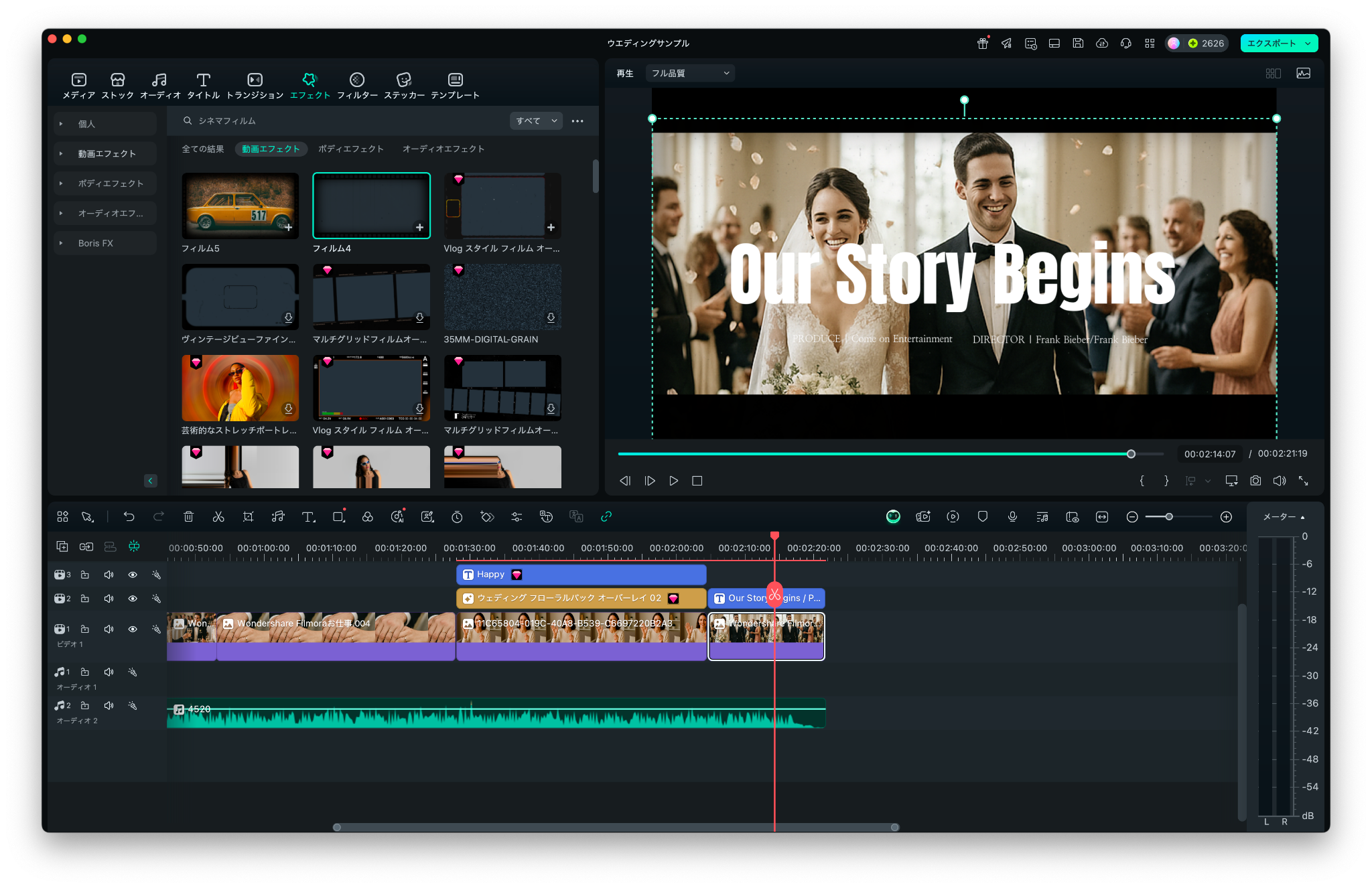The image size is (1372, 888).
Task: Select the crop tool in timeline toolbar
Action: [x=249, y=516]
